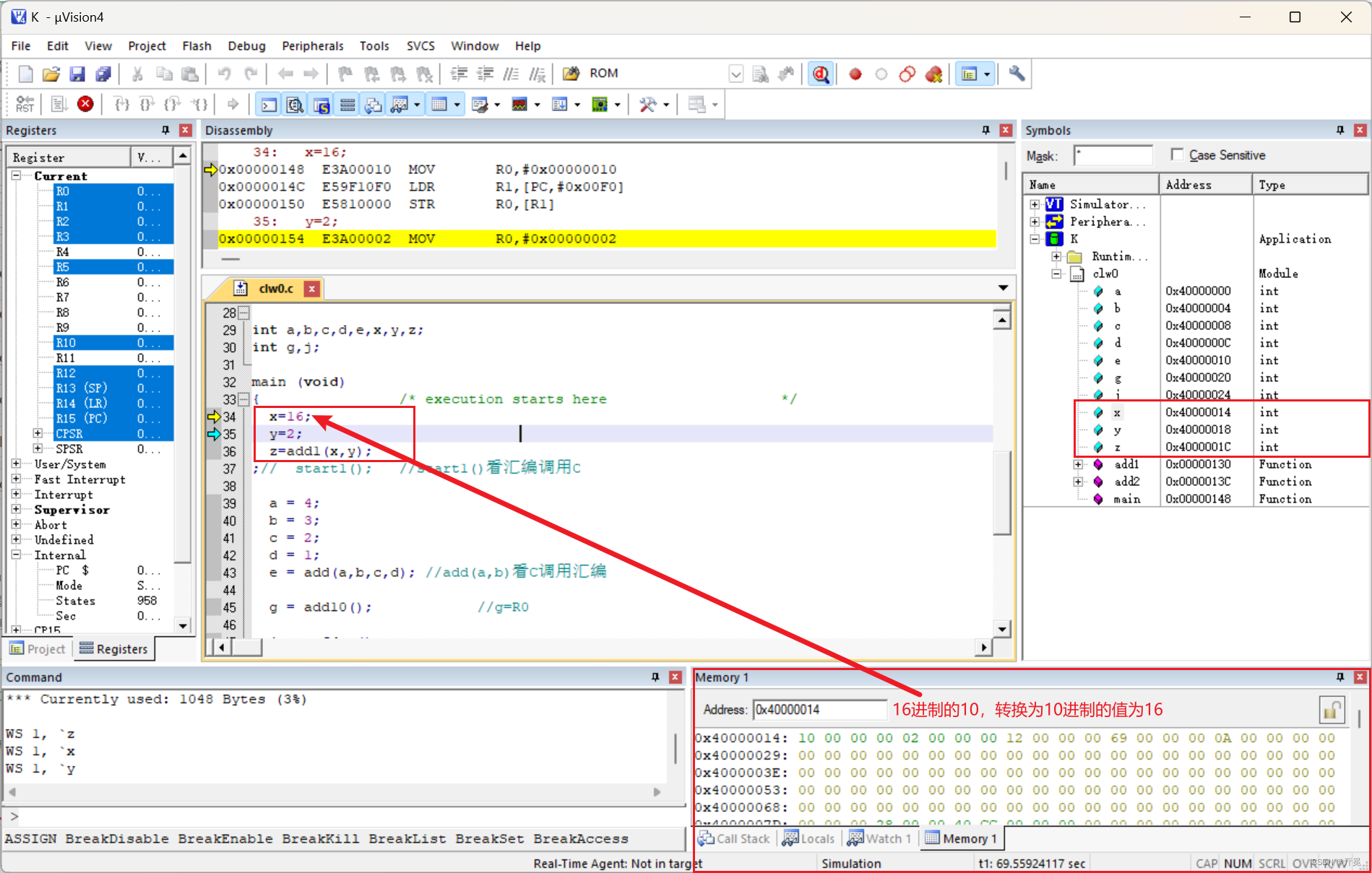Screen dimensions: 1372x873
Task: Open the find-in-files folder icon next to ROM
Action: [571, 74]
